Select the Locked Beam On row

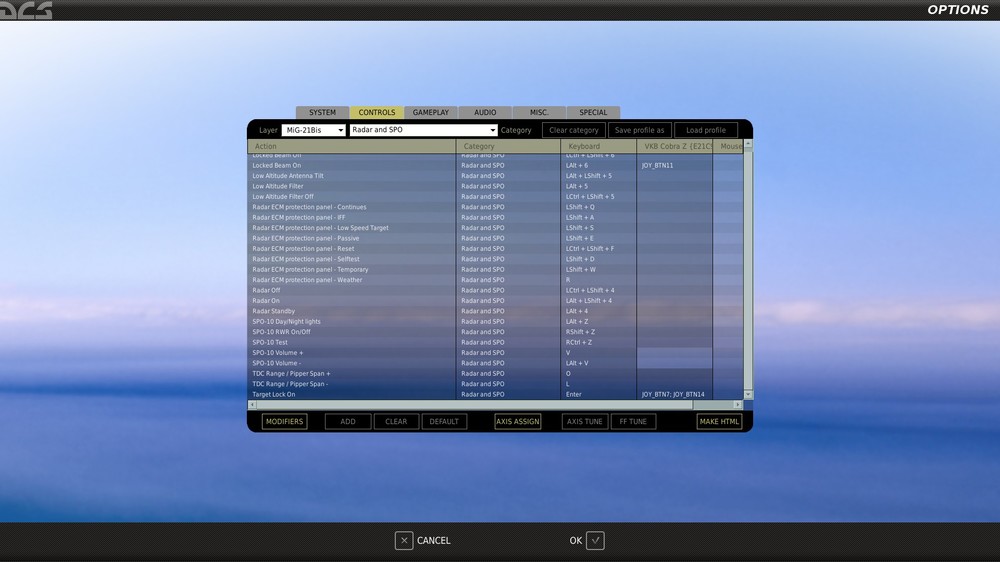pyautogui.click(x=495, y=165)
